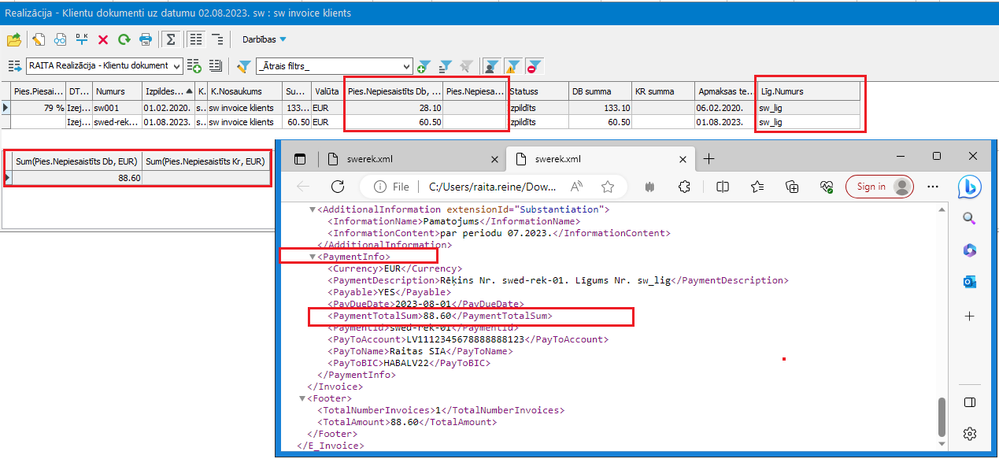The height and width of the screenshot is (459, 999).
Task: Toggle the grid columns view button
Action: point(196,40)
